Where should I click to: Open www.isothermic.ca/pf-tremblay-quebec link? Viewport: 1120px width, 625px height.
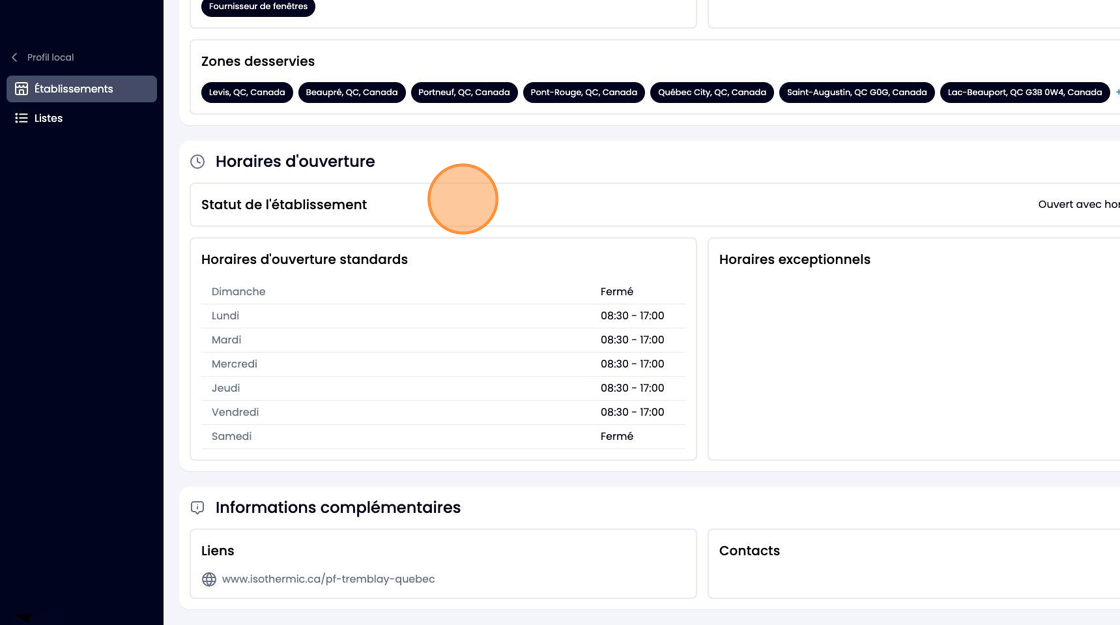(x=328, y=579)
